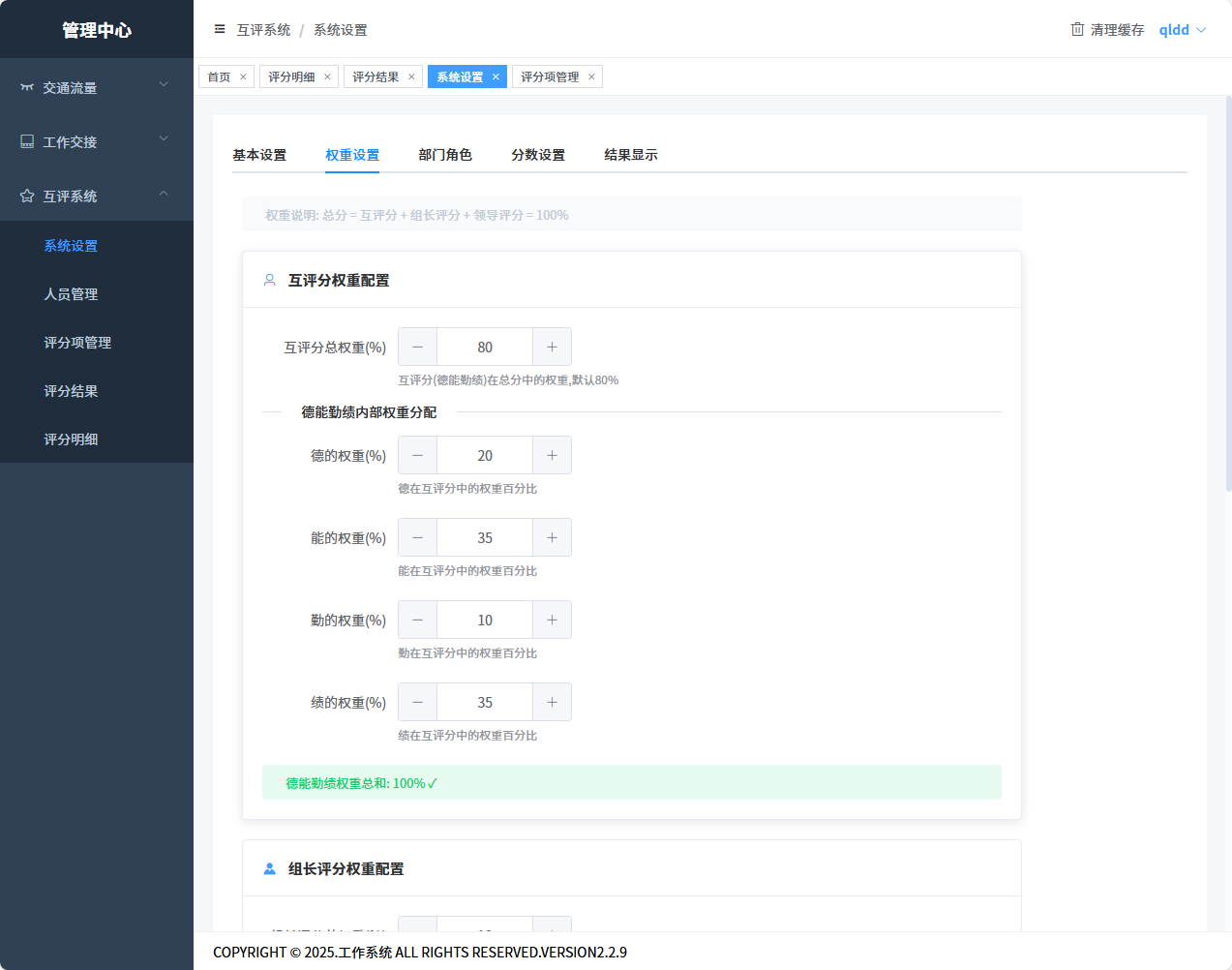Viewport: 1232px width, 970px height.
Task: Increase 互评分总权重 with plus button
Action: point(552,347)
